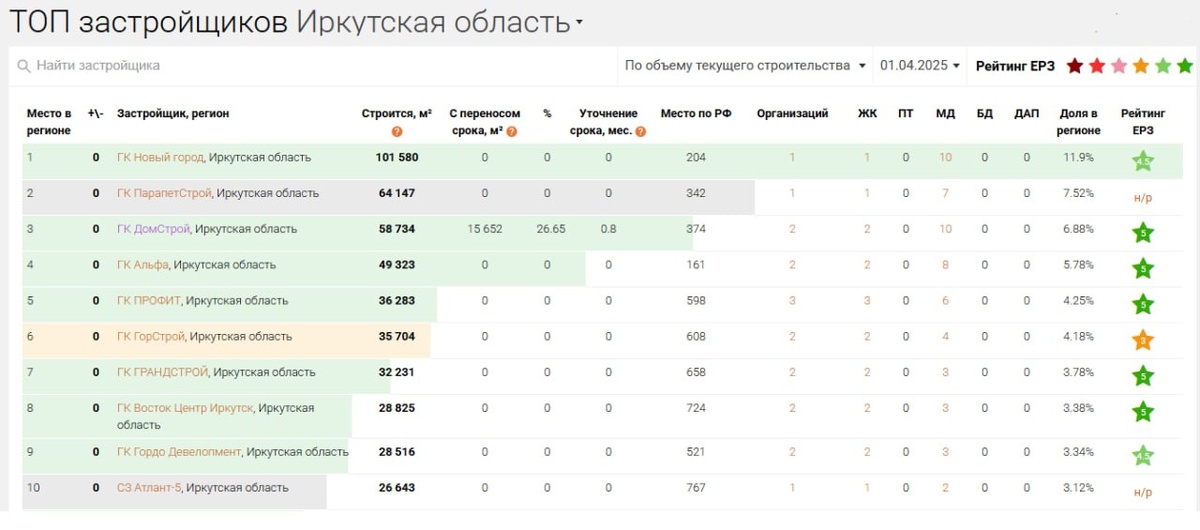Open СЗ Атлант-5 developer link
The height and width of the screenshot is (530, 1200).
pyautogui.click(x=148, y=488)
